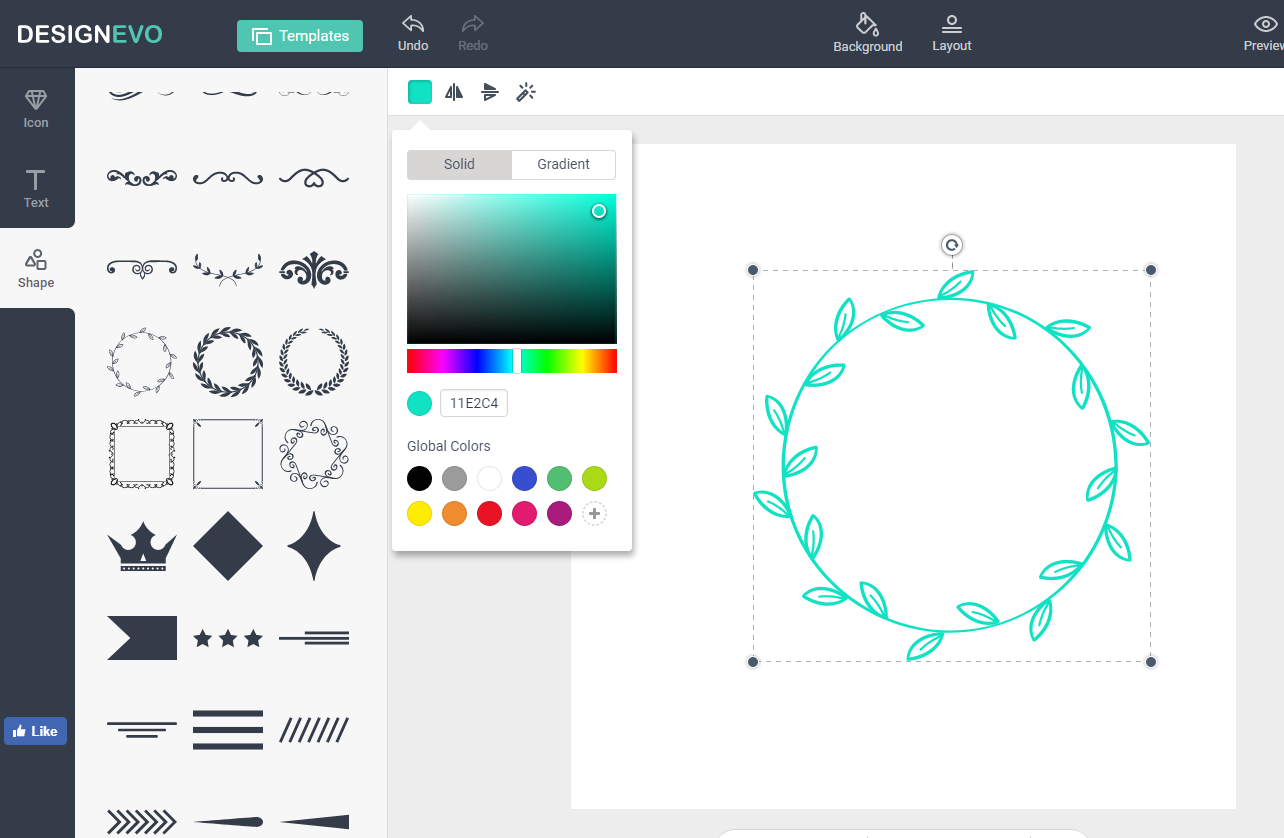
Task: Click the bottom-right selection handle
Action: point(1151,662)
